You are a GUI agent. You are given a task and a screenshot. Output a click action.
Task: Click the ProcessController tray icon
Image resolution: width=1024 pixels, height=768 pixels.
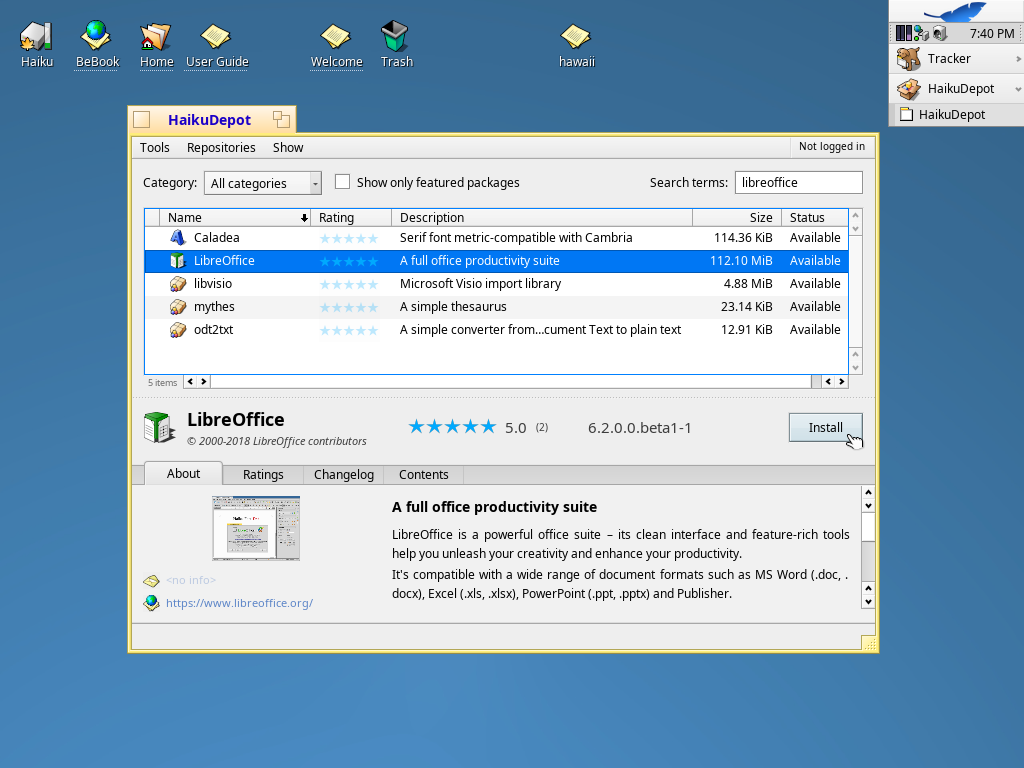tap(904, 33)
